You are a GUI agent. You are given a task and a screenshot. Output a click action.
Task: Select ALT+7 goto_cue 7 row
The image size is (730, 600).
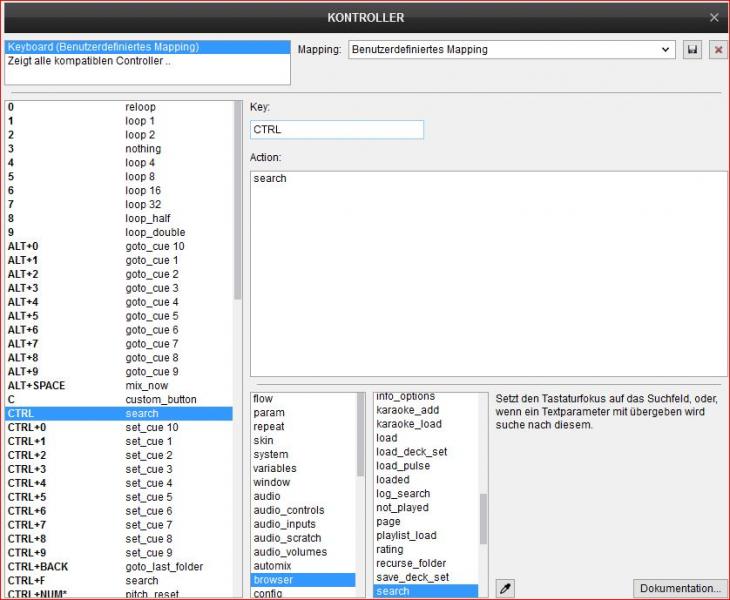[119, 344]
